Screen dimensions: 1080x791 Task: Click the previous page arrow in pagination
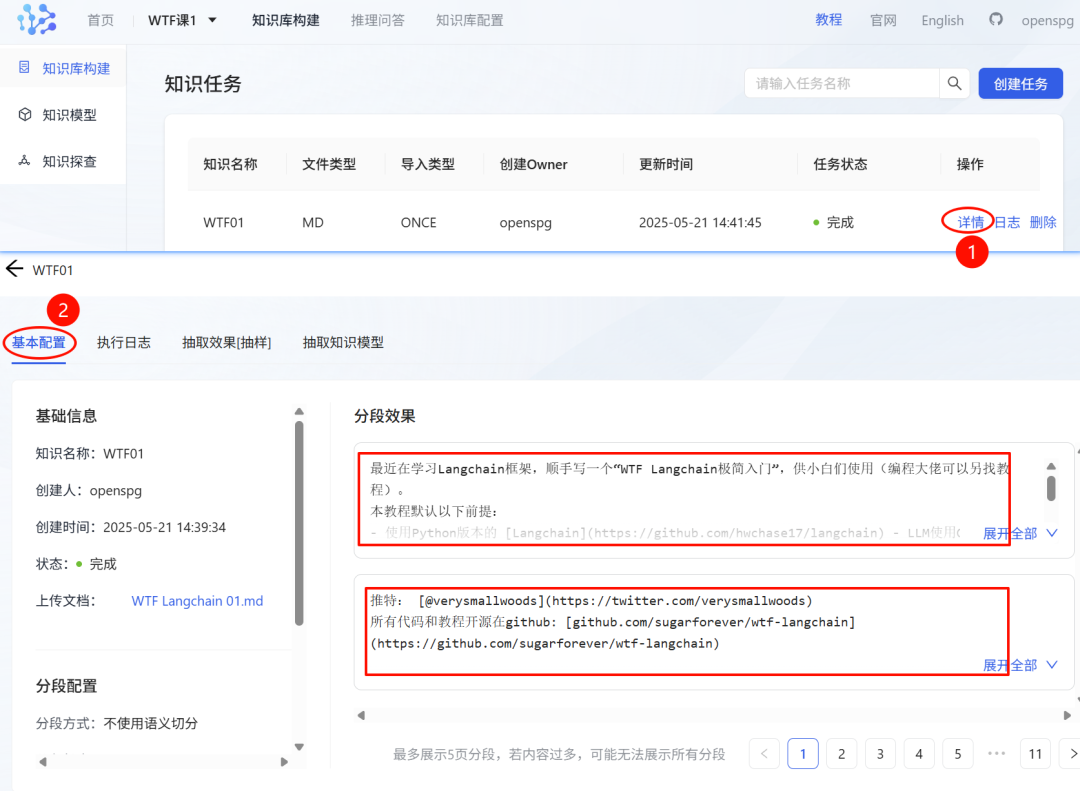[764, 754]
